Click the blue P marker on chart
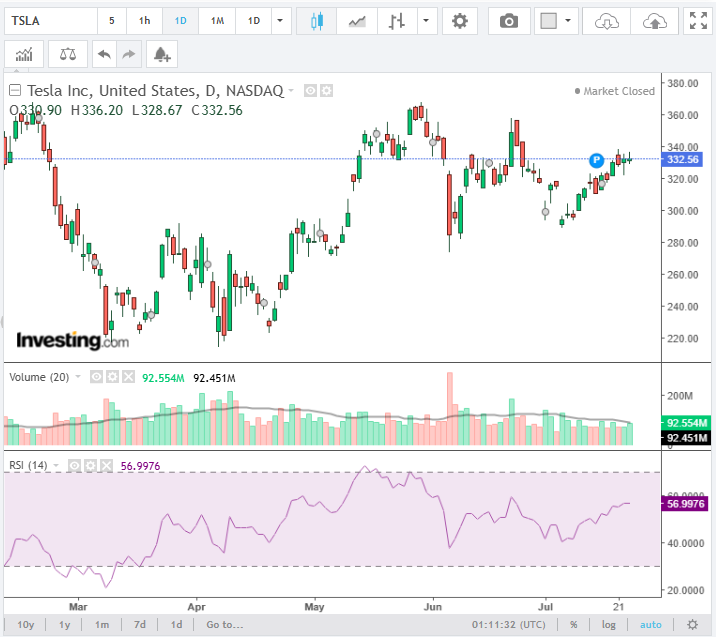 point(596,160)
